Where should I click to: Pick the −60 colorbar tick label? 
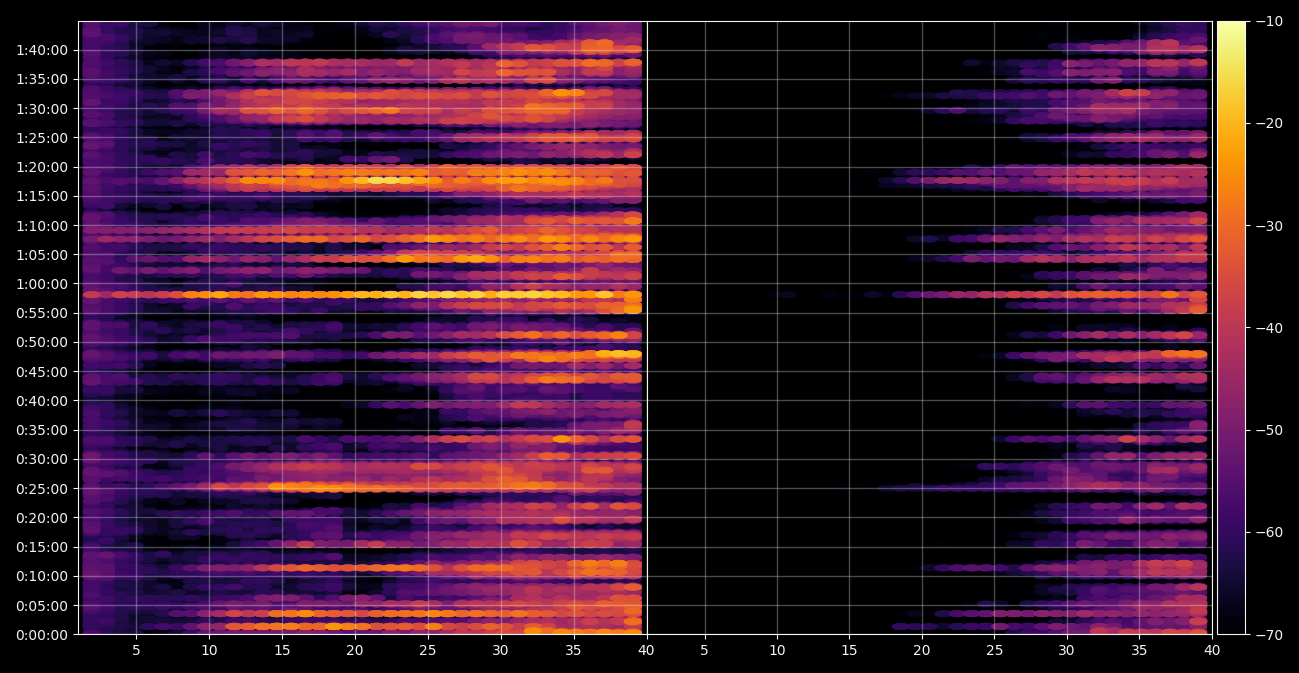click(x=1269, y=532)
